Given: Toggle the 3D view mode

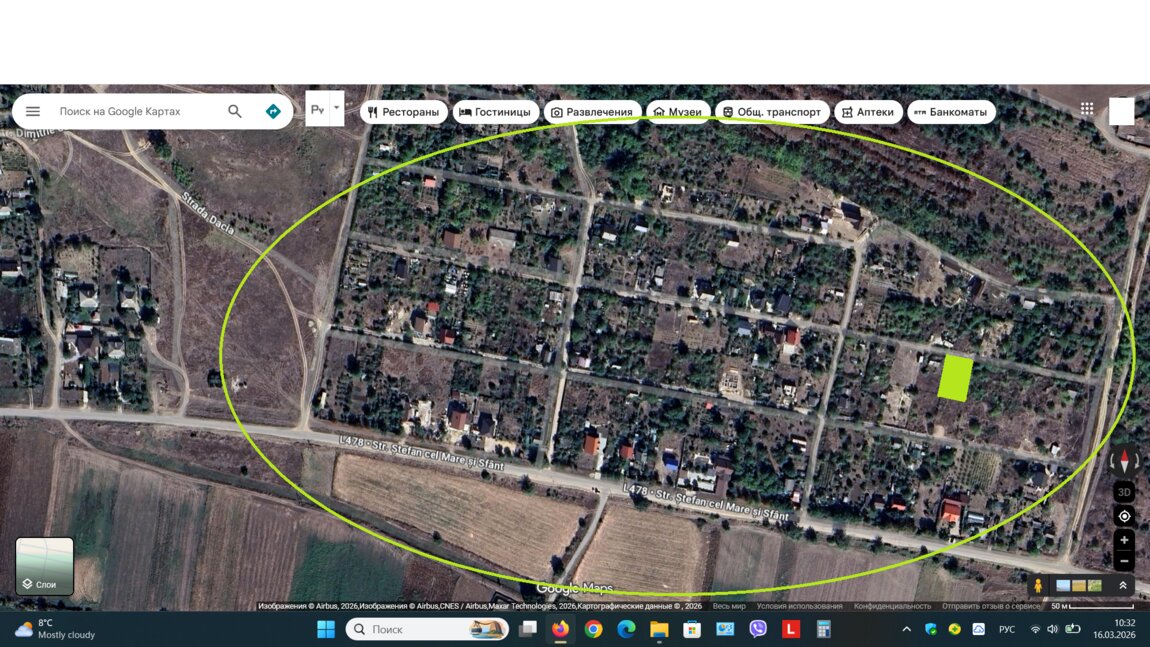Looking at the screenshot, I should pyautogui.click(x=1125, y=492).
